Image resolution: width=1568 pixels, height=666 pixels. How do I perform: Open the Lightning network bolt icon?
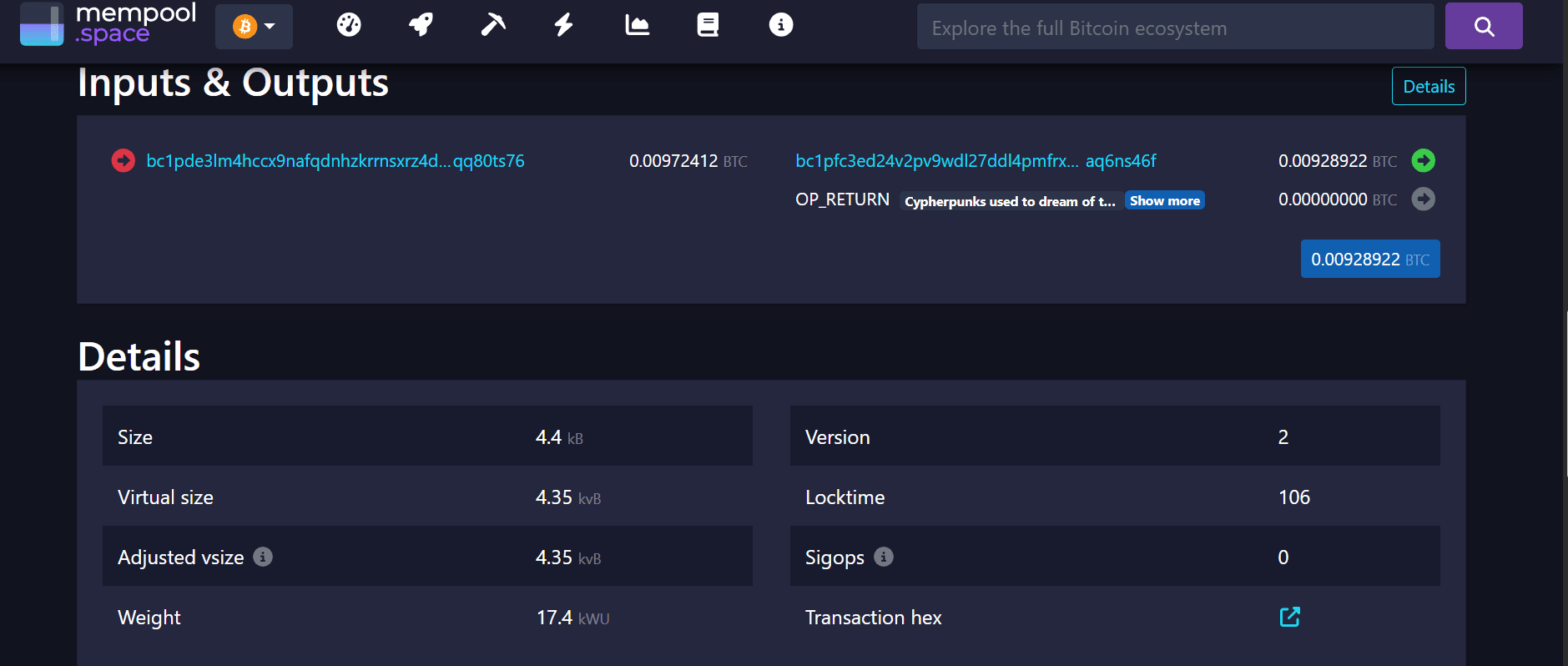pos(564,25)
